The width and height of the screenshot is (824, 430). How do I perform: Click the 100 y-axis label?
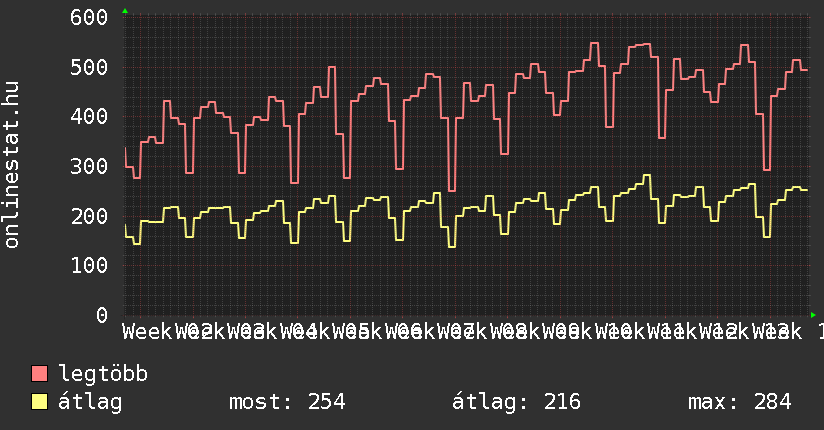point(89,266)
